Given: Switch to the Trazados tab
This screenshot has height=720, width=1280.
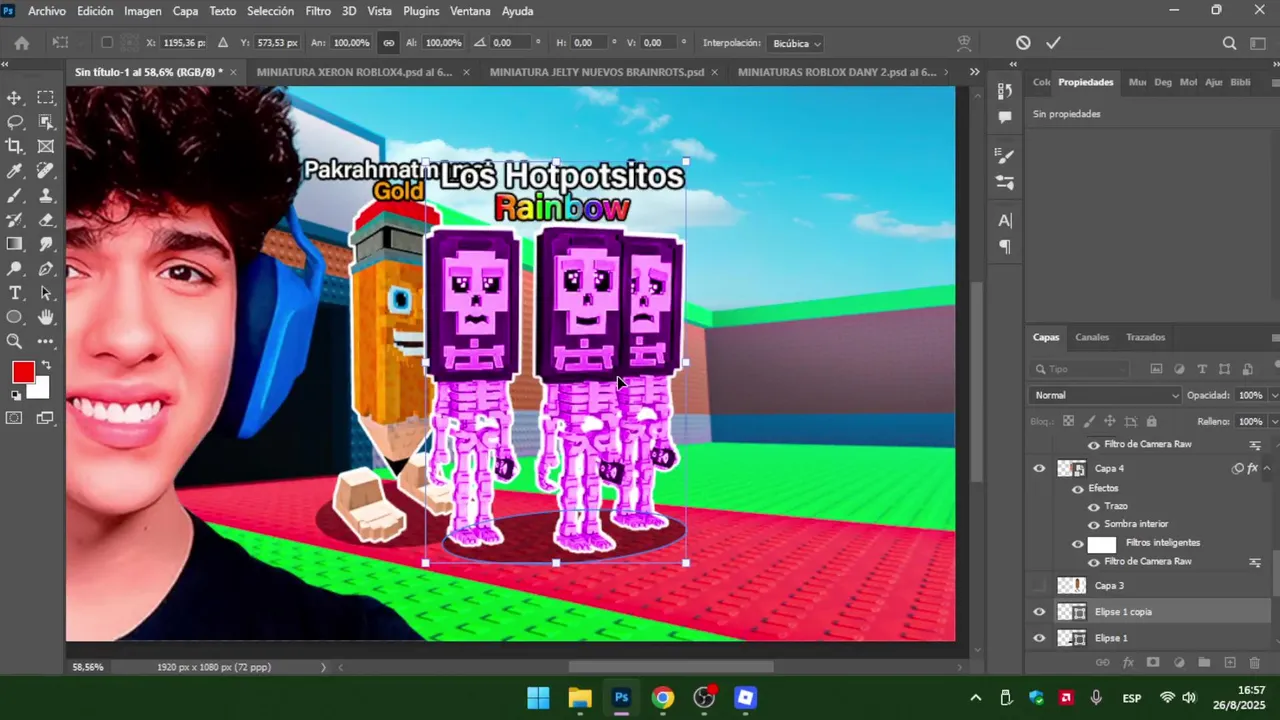Looking at the screenshot, I should click(1145, 337).
